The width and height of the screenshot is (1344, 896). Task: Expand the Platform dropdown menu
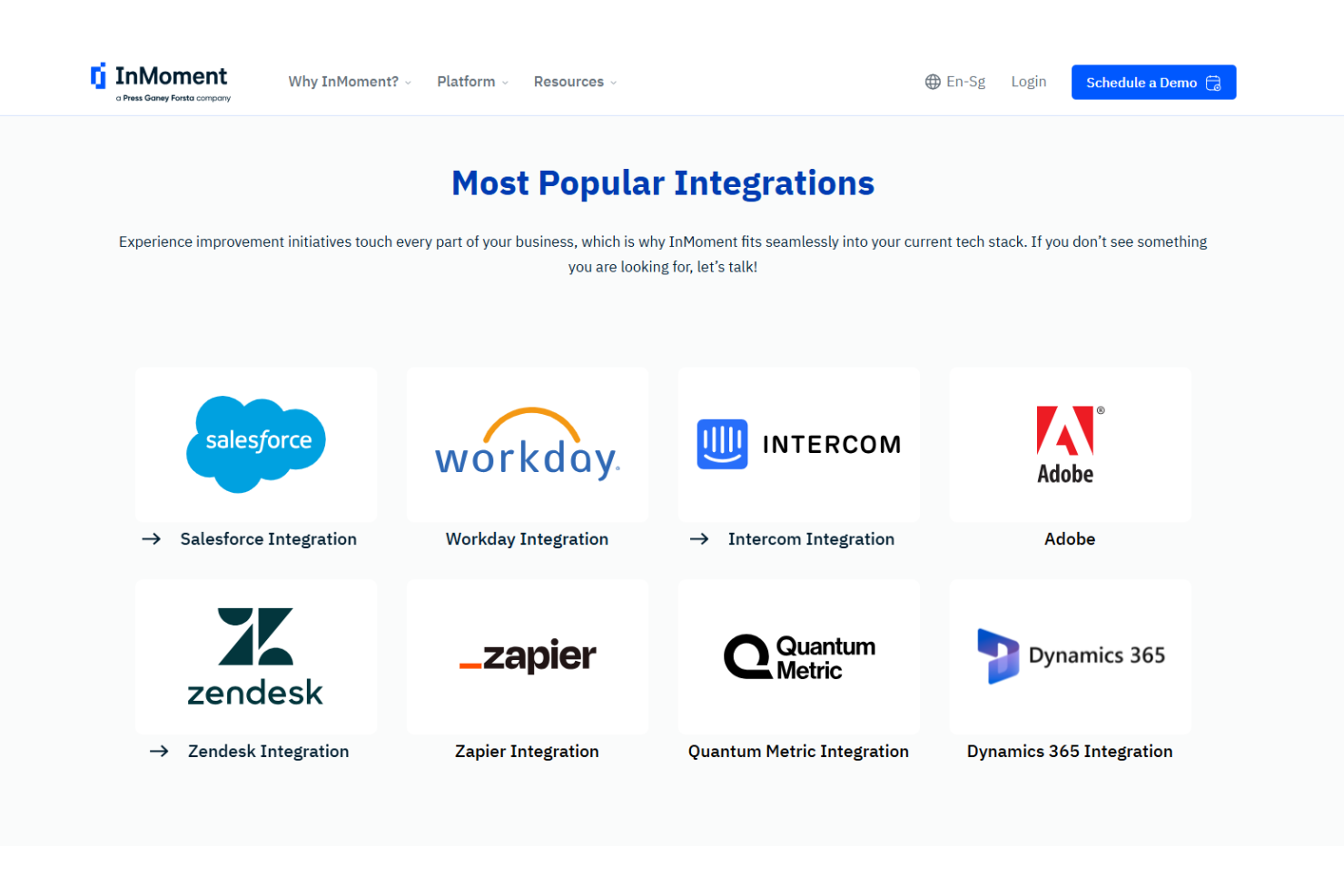pyautogui.click(x=472, y=82)
